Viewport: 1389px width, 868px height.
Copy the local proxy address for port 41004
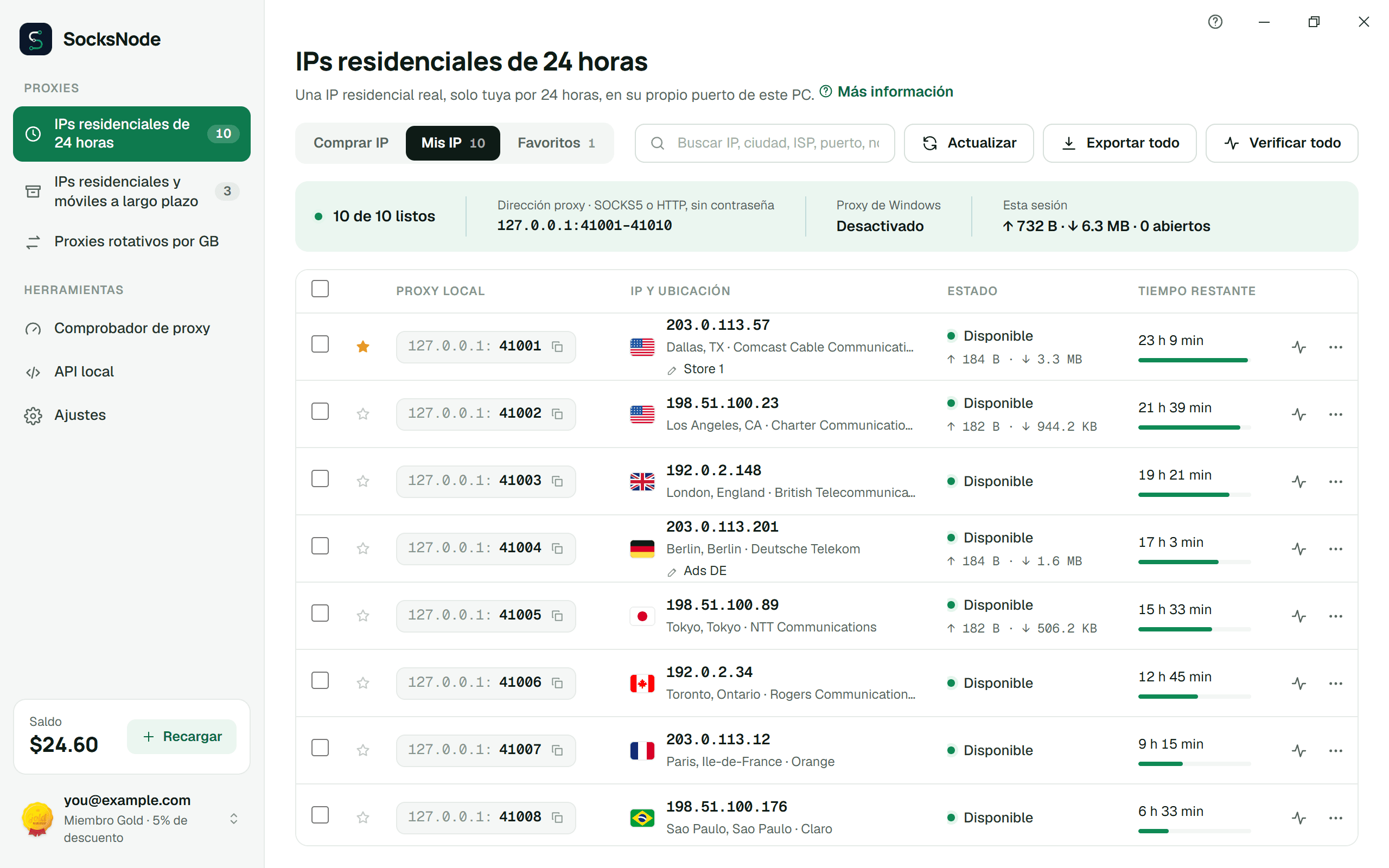[557, 548]
